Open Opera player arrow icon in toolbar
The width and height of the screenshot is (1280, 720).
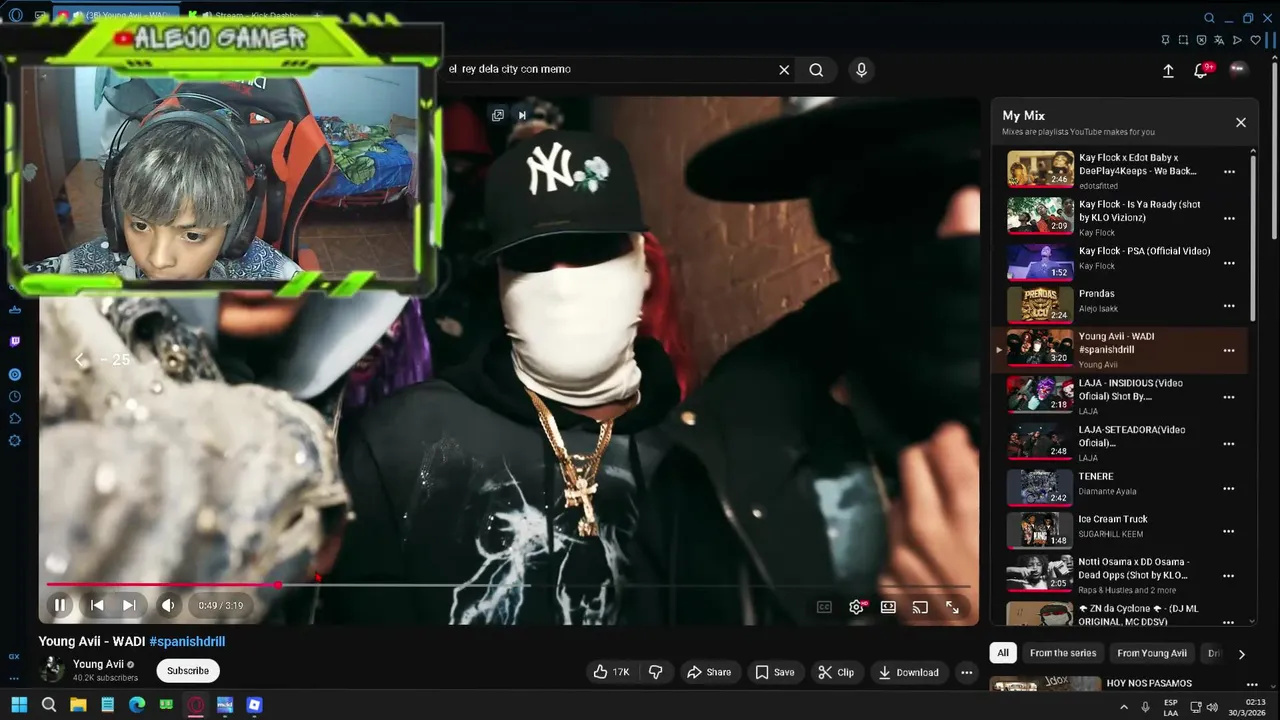(x=1237, y=40)
